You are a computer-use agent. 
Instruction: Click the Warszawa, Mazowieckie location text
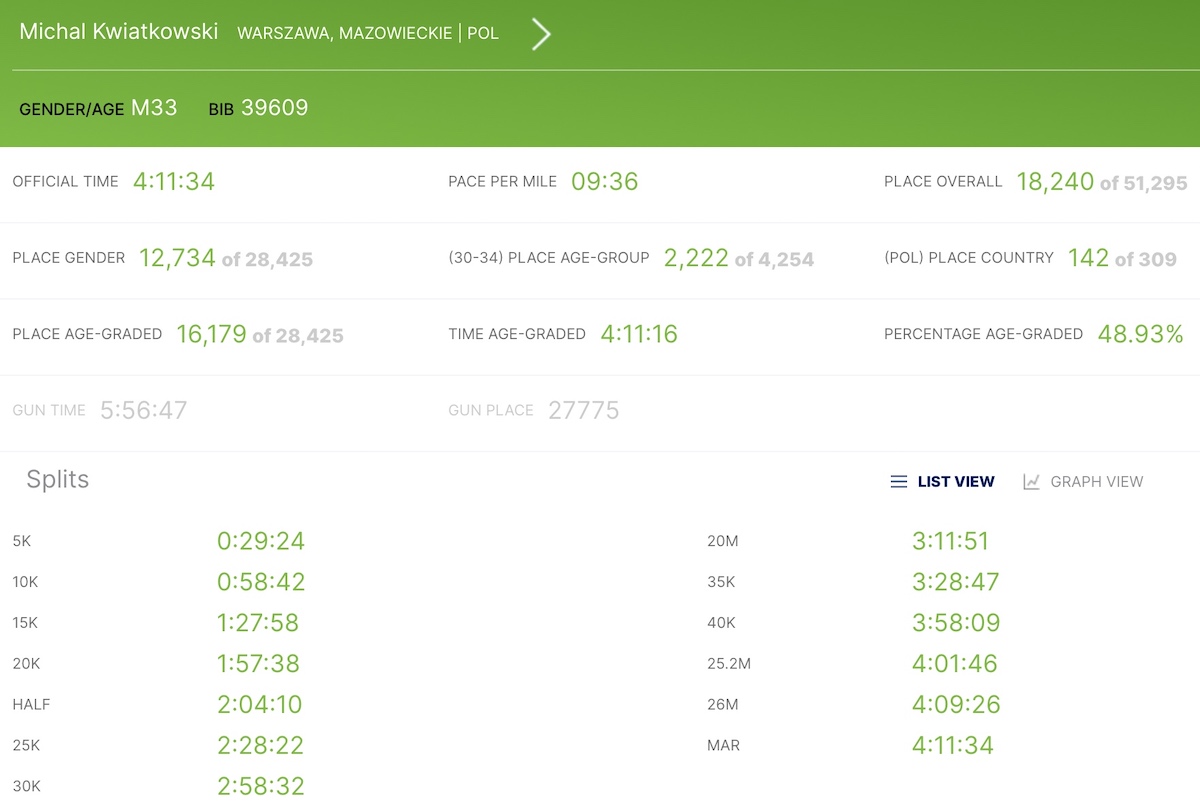[344, 33]
